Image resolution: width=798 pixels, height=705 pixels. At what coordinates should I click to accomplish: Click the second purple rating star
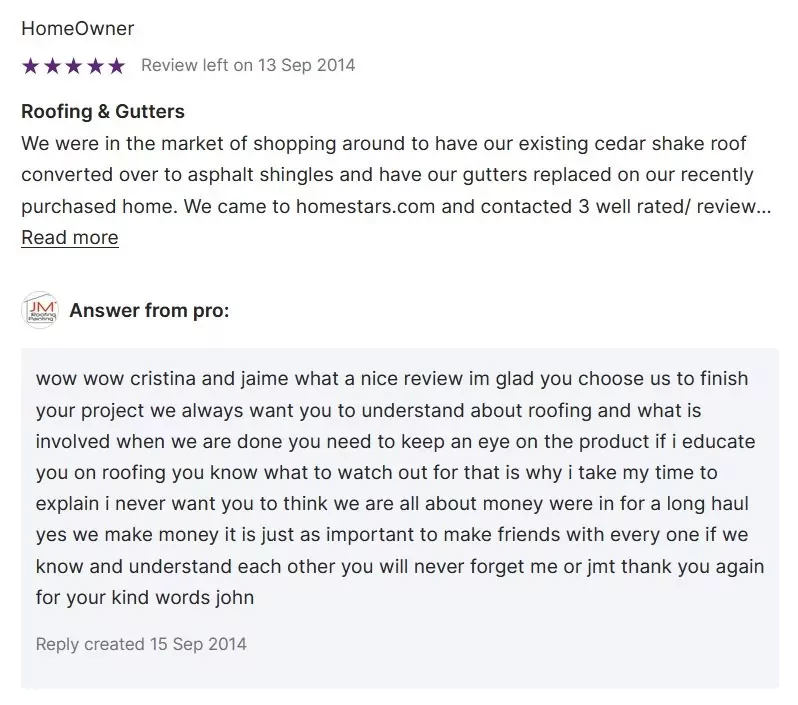point(52,66)
